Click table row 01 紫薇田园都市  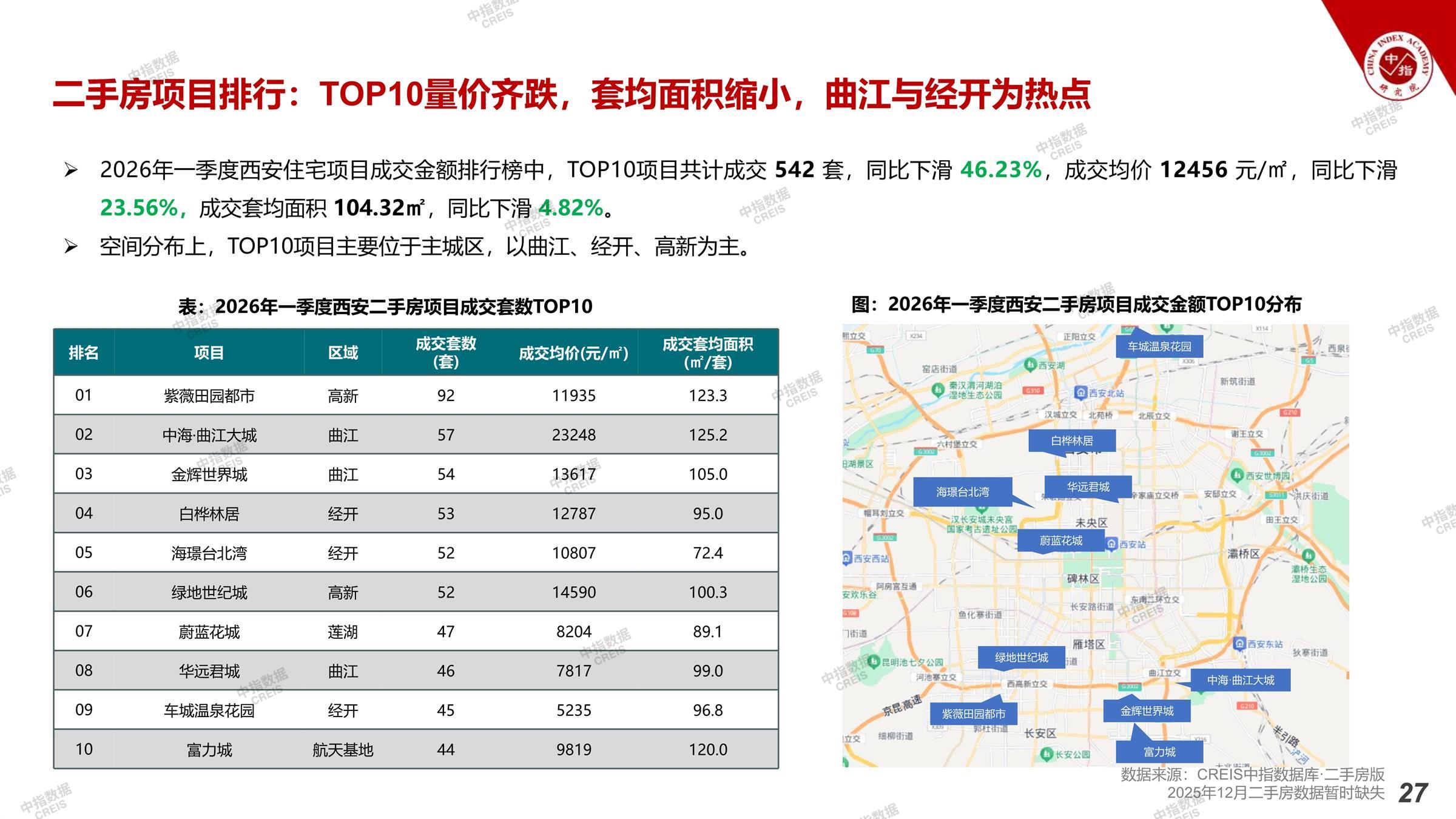click(x=209, y=396)
